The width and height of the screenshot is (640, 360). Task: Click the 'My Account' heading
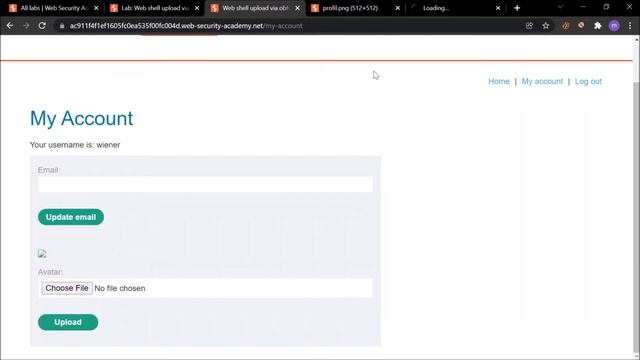(x=82, y=118)
